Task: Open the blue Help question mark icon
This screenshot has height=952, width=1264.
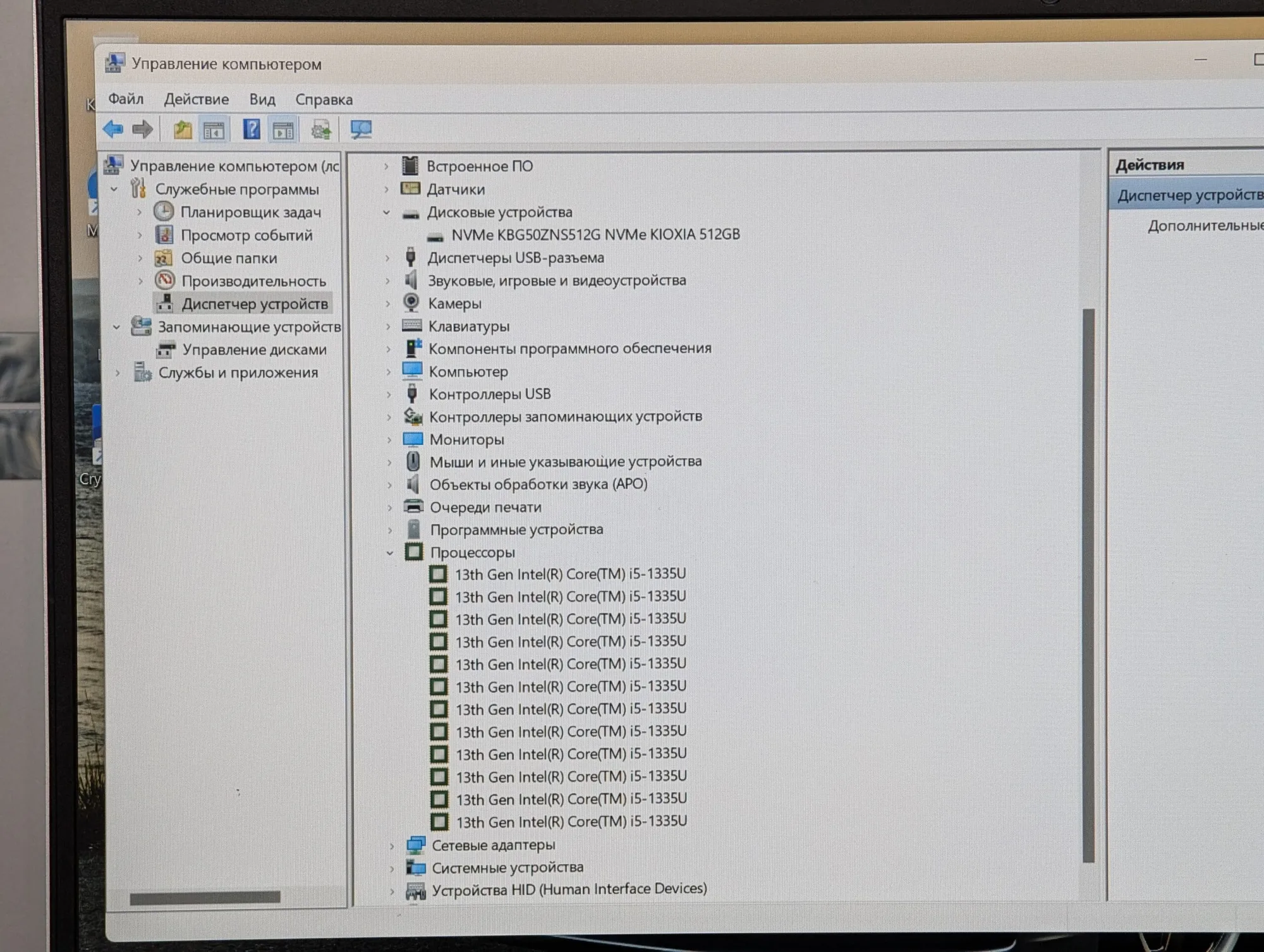Action: pyautogui.click(x=252, y=130)
